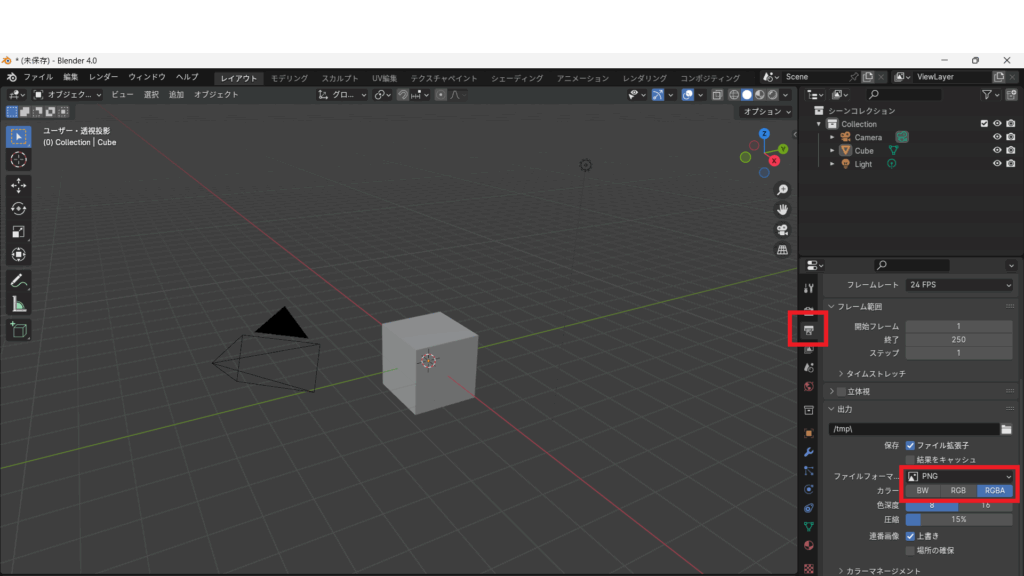The width and height of the screenshot is (1024, 576).
Task: Browse output folder with the folder icon
Action: click(x=1006, y=429)
